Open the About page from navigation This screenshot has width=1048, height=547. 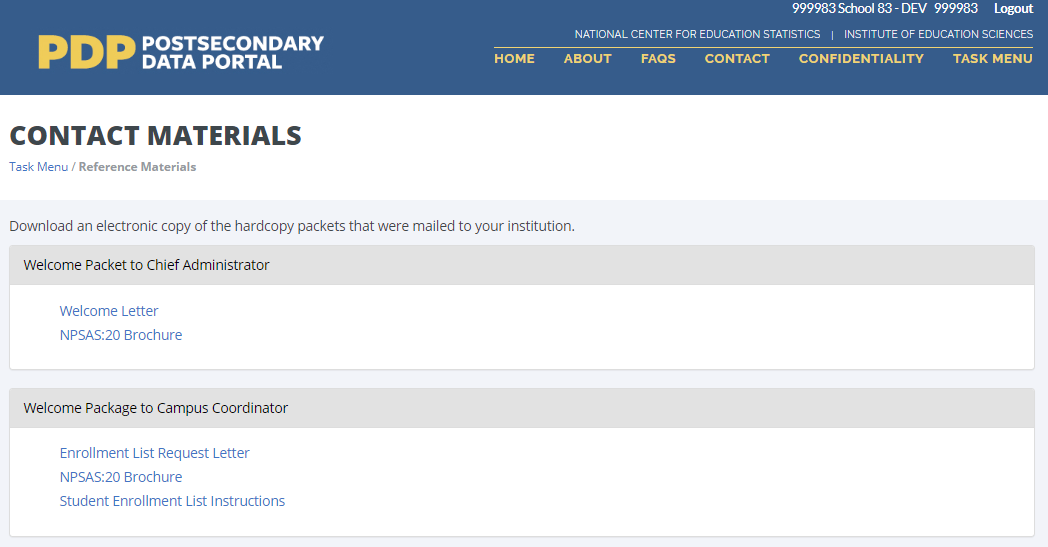587,59
